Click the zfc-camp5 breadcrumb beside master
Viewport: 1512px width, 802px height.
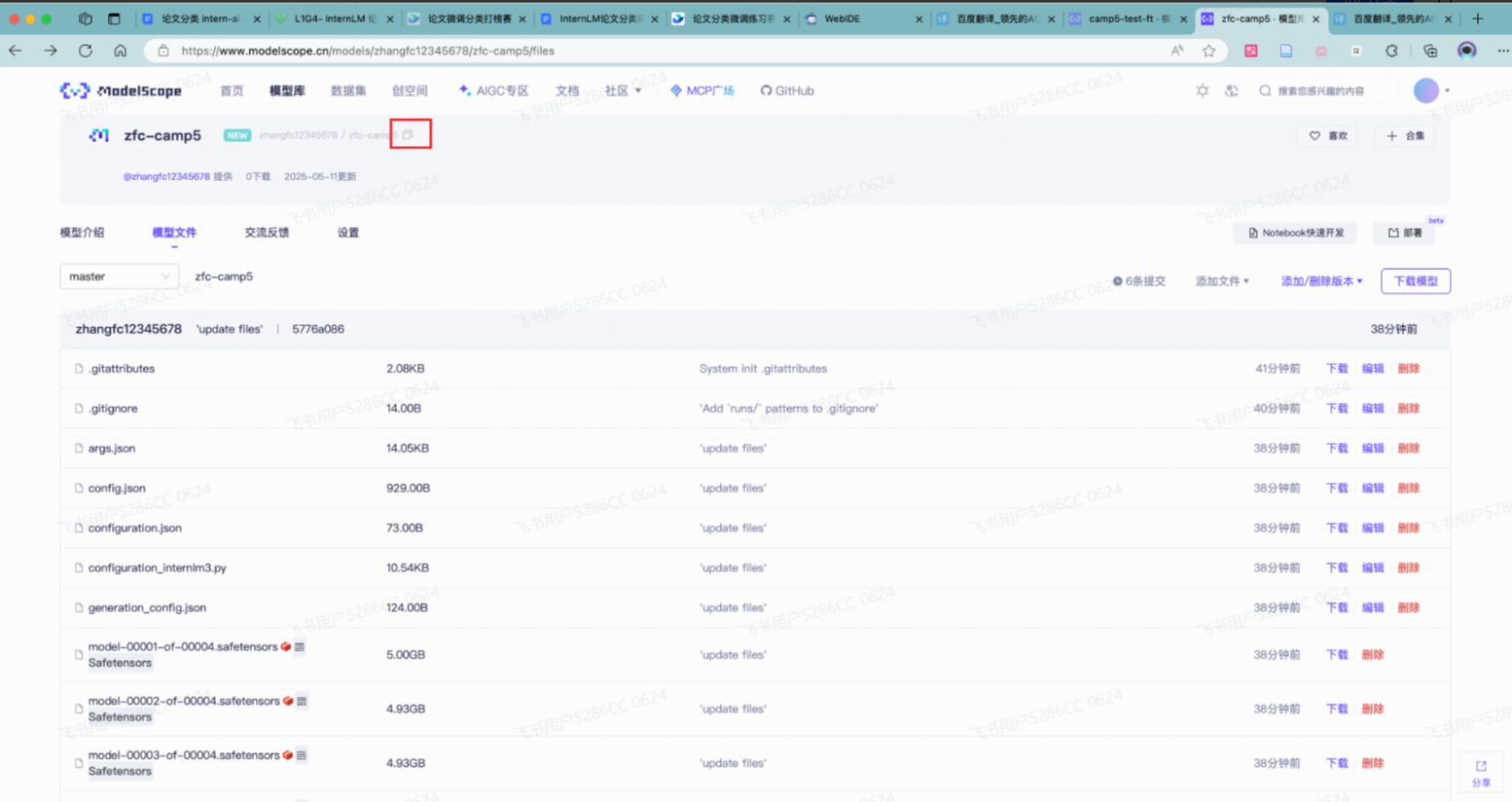pos(224,276)
